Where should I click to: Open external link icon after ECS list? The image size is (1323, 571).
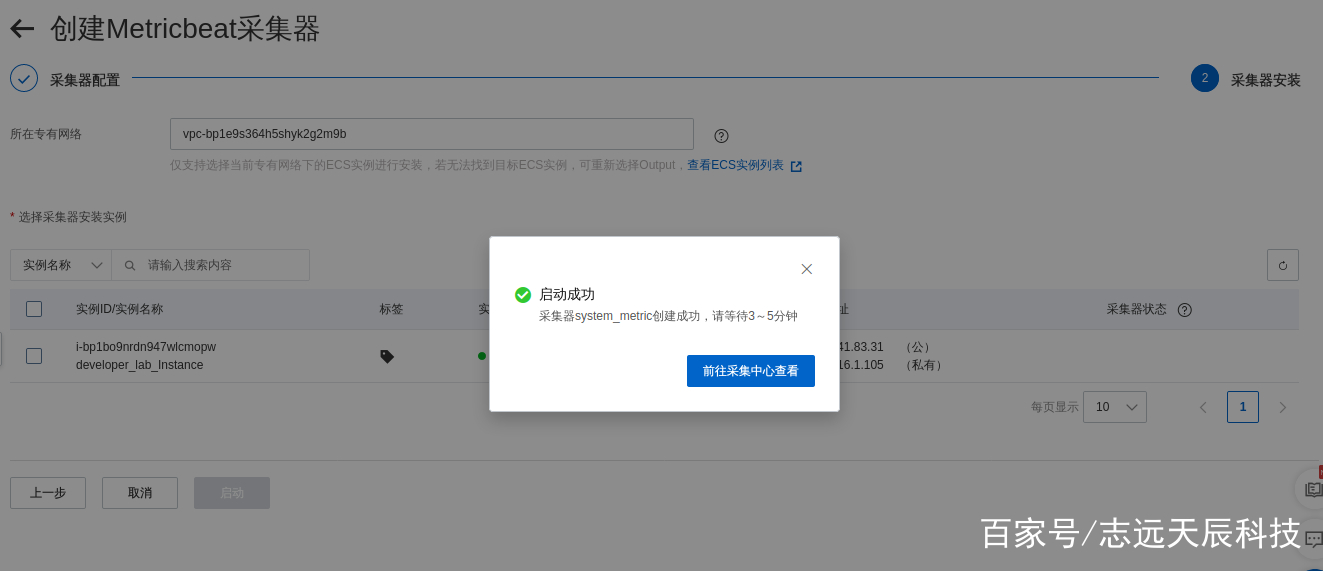[796, 166]
